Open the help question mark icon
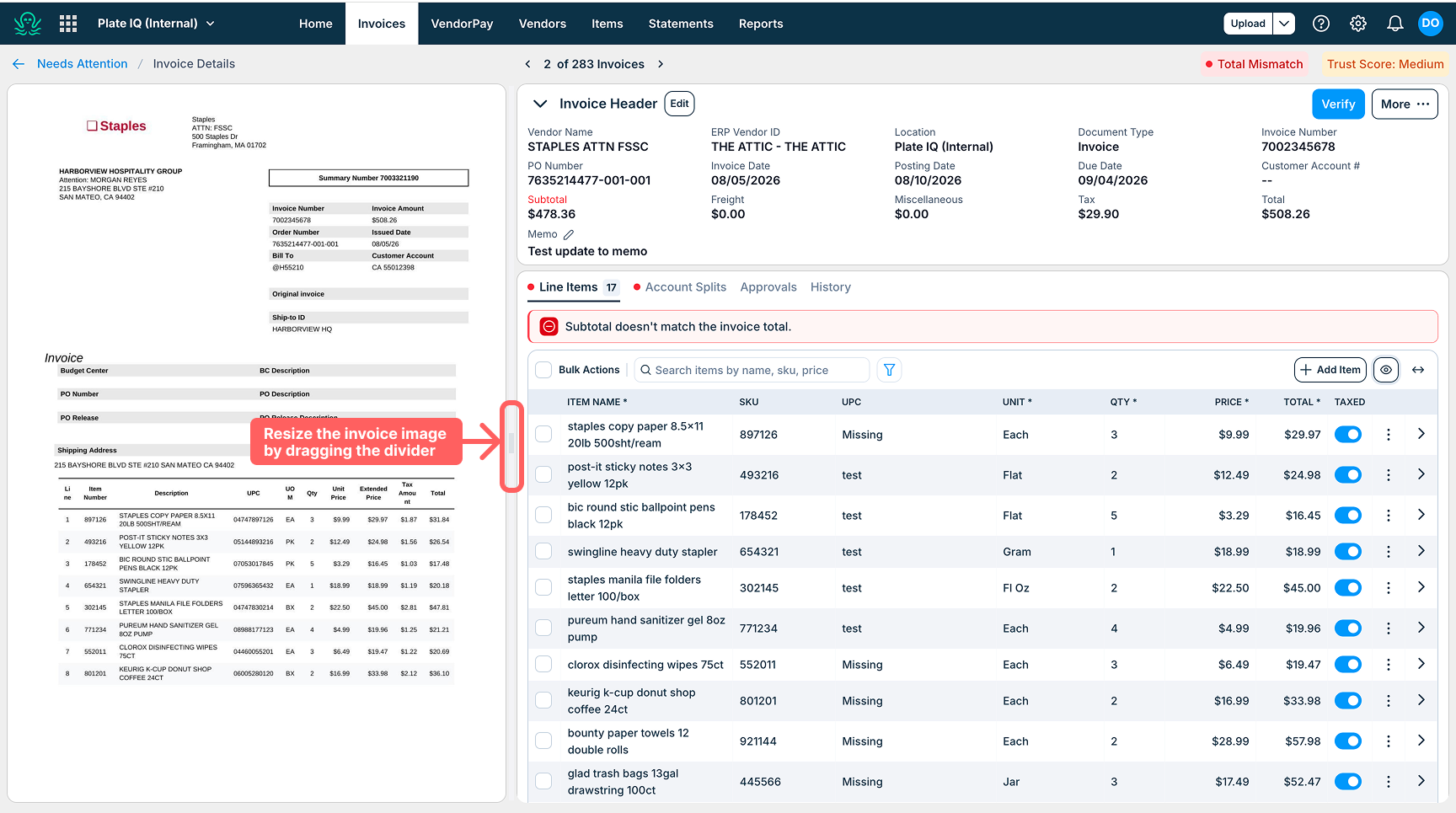 coord(1321,24)
